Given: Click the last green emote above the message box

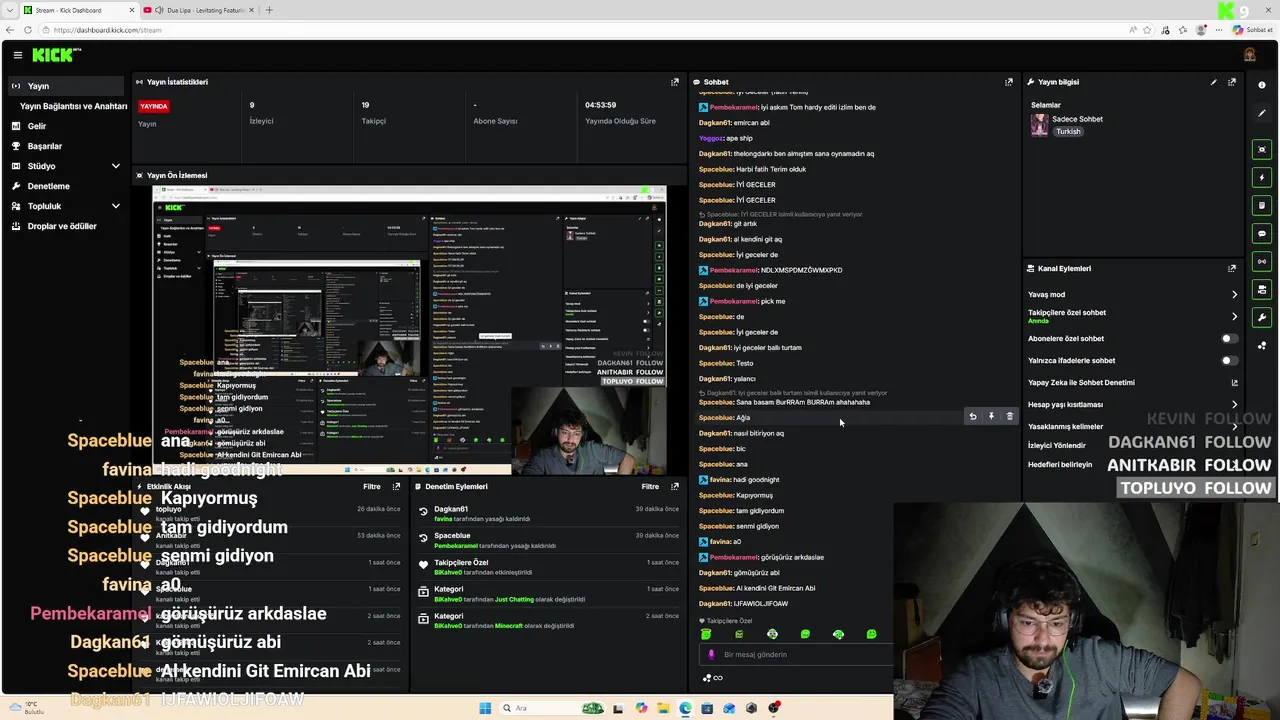Looking at the screenshot, I should (x=871, y=634).
